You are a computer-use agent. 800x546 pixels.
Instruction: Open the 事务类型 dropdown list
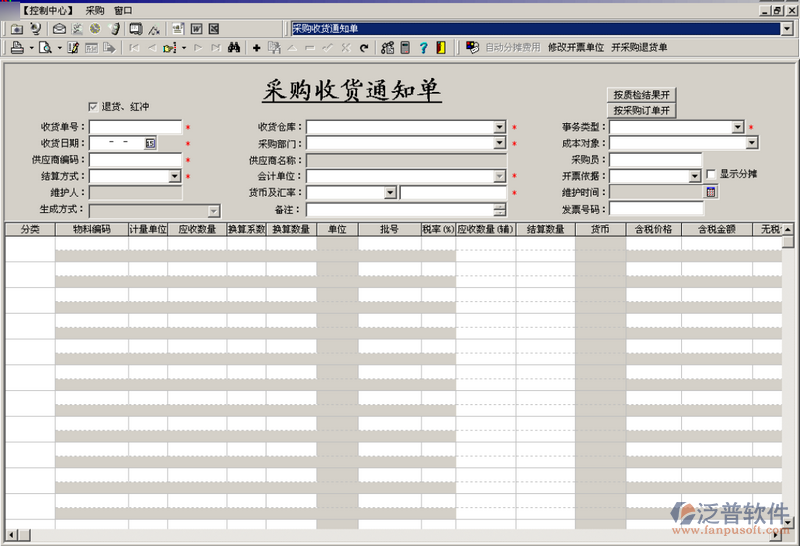pyautogui.click(x=737, y=127)
